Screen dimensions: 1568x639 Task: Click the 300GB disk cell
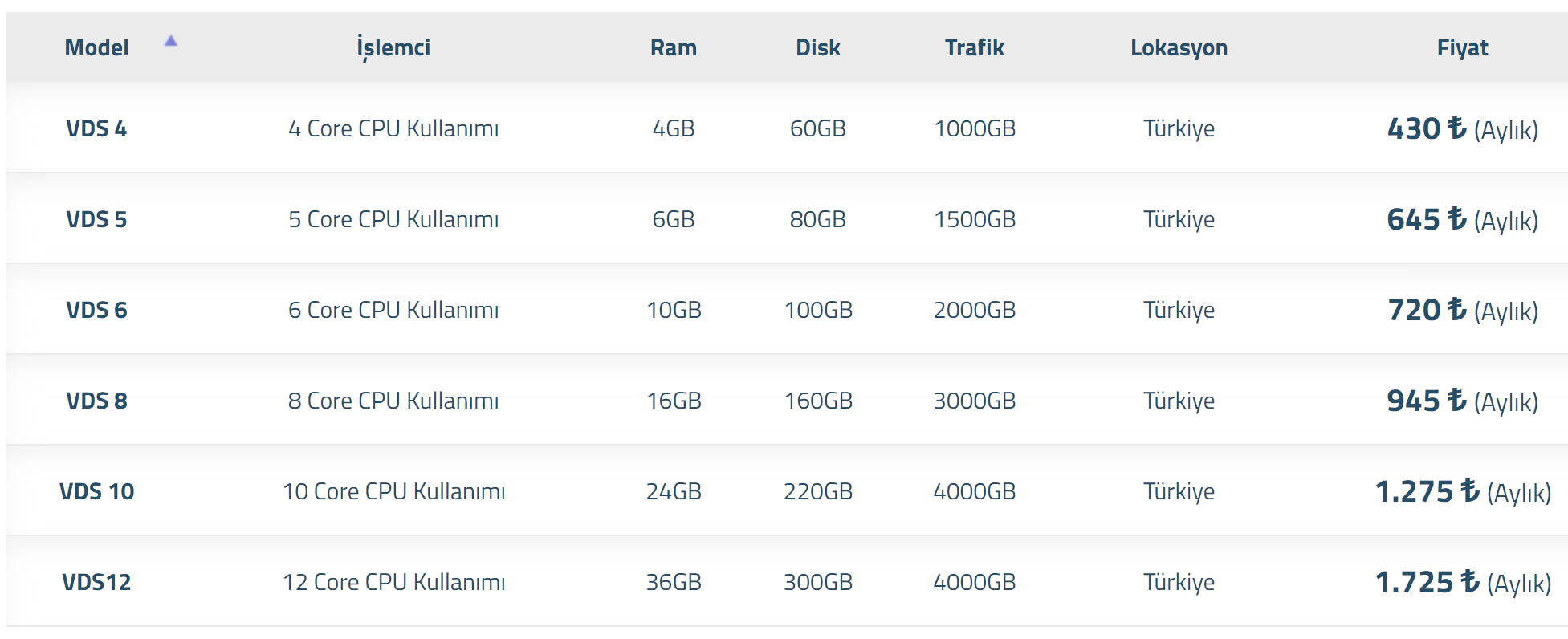818,582
